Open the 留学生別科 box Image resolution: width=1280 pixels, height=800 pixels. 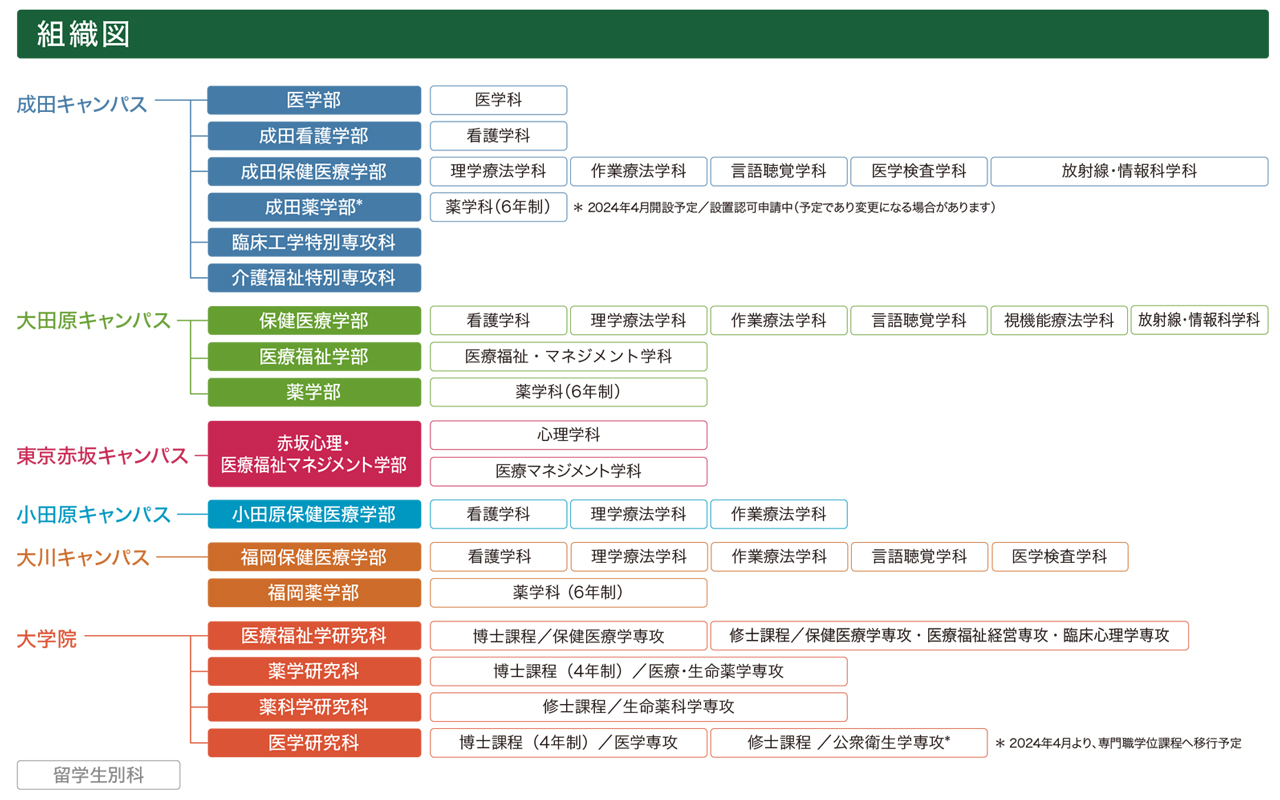pos(99,775)
